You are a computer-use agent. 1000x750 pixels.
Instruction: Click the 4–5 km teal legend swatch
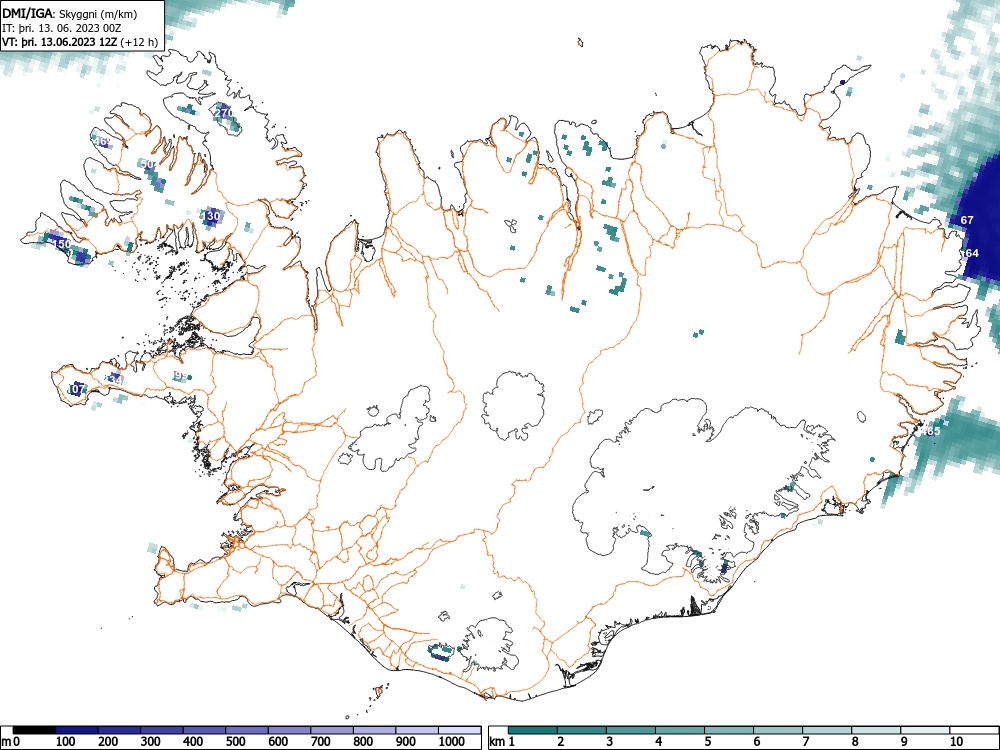(x=680, y=730)
